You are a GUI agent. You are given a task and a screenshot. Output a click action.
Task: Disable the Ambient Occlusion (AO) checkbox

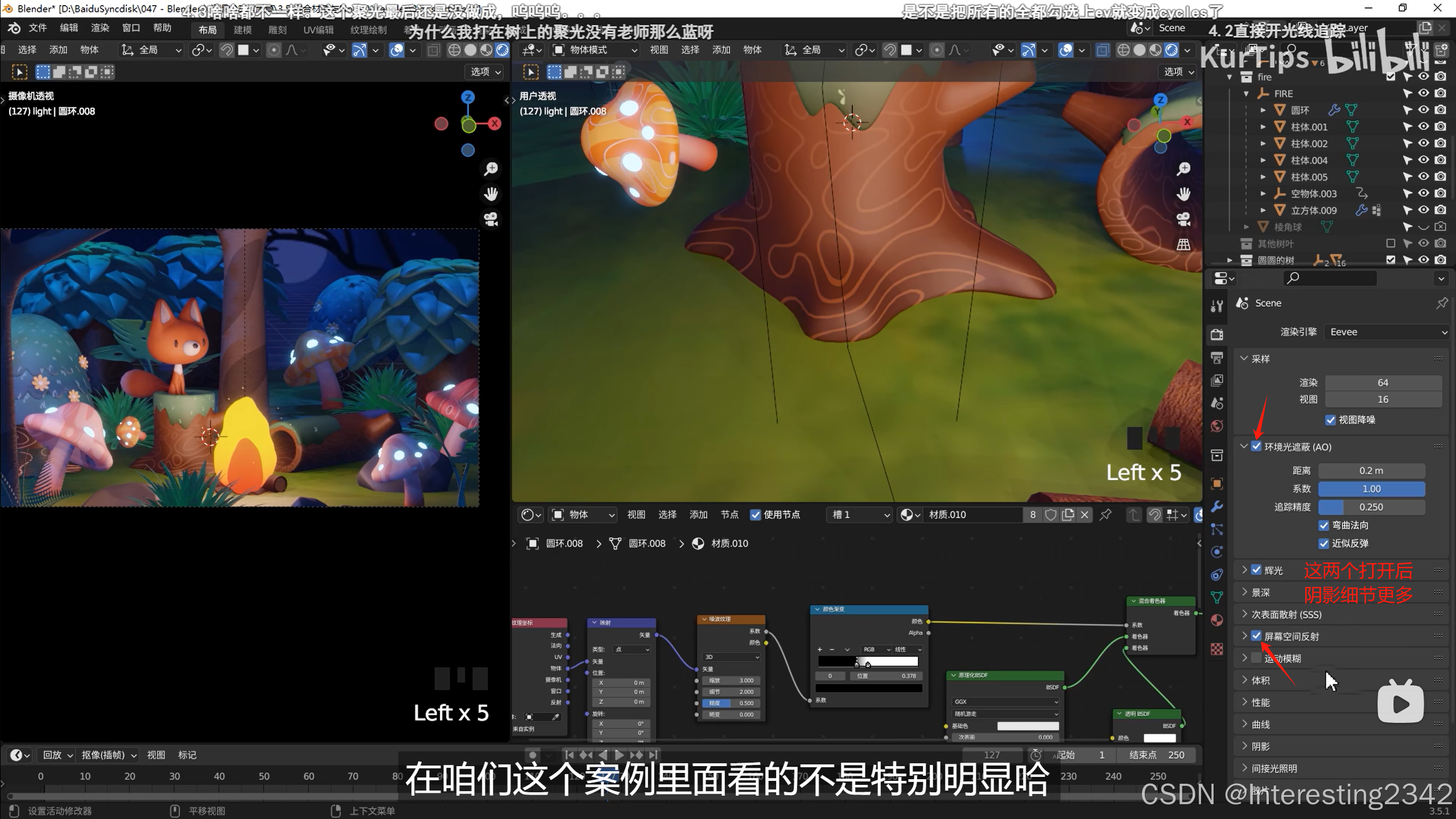pos(1257,447)
